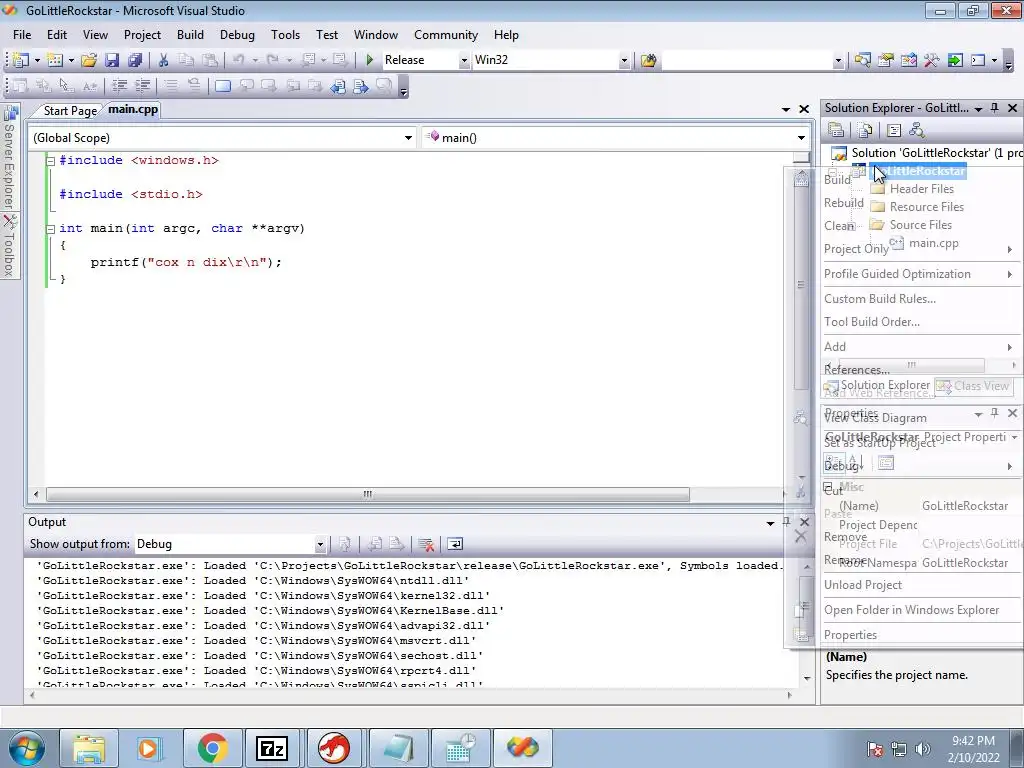Image resolution: width=1024 pixels, height=768 pixels.
Task: Click the volume speaker tray icon
Action: tap(923, 749)
